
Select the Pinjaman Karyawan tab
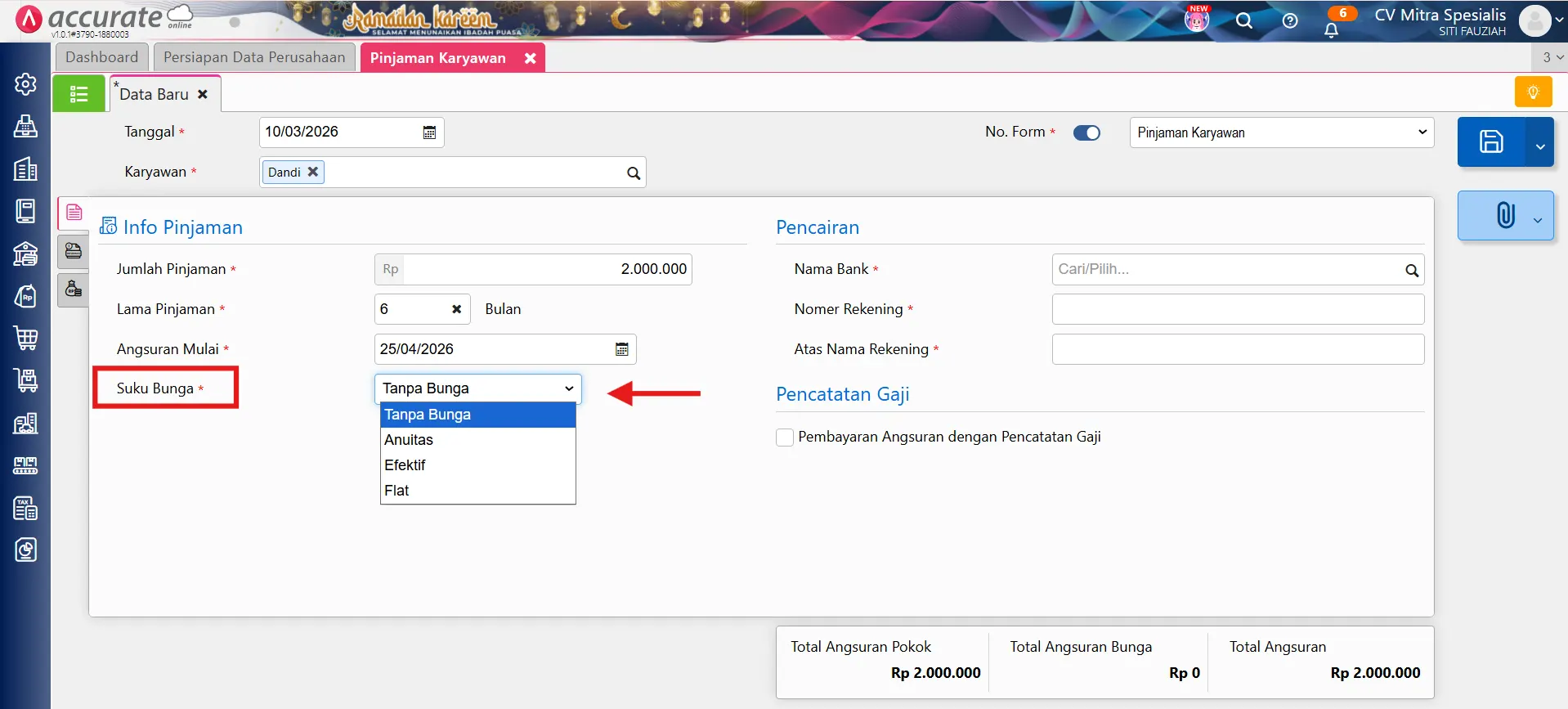click(438, 58)
